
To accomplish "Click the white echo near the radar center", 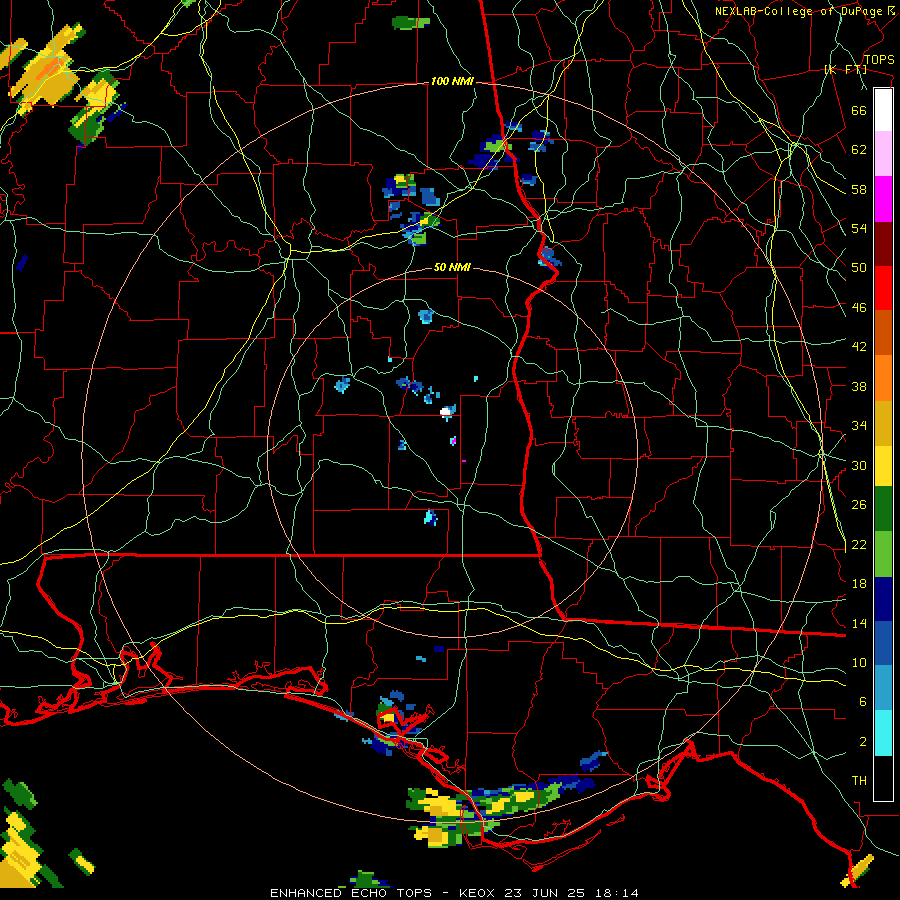I will click(445, 412).
